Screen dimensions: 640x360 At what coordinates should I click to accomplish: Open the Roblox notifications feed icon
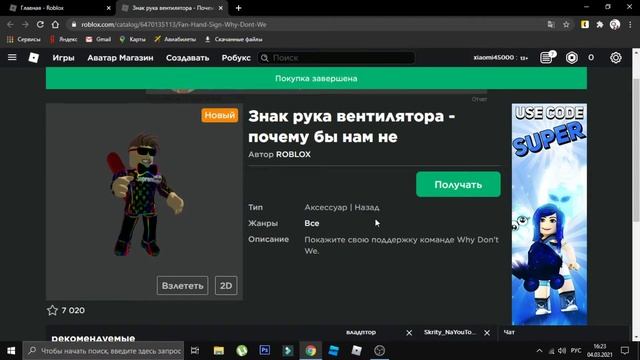(x=547, y=58)
